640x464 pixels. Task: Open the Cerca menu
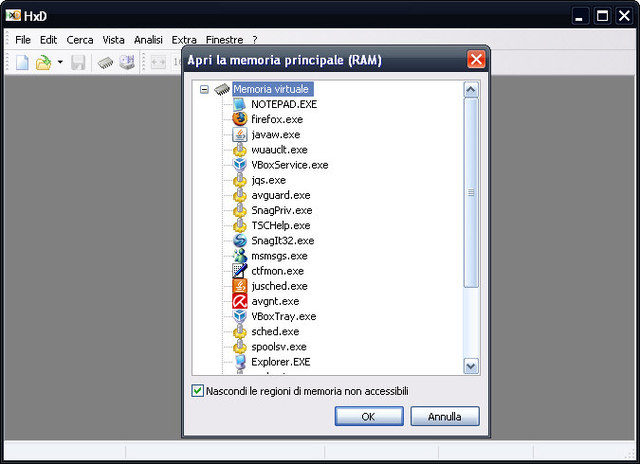[x=80, y=40]
